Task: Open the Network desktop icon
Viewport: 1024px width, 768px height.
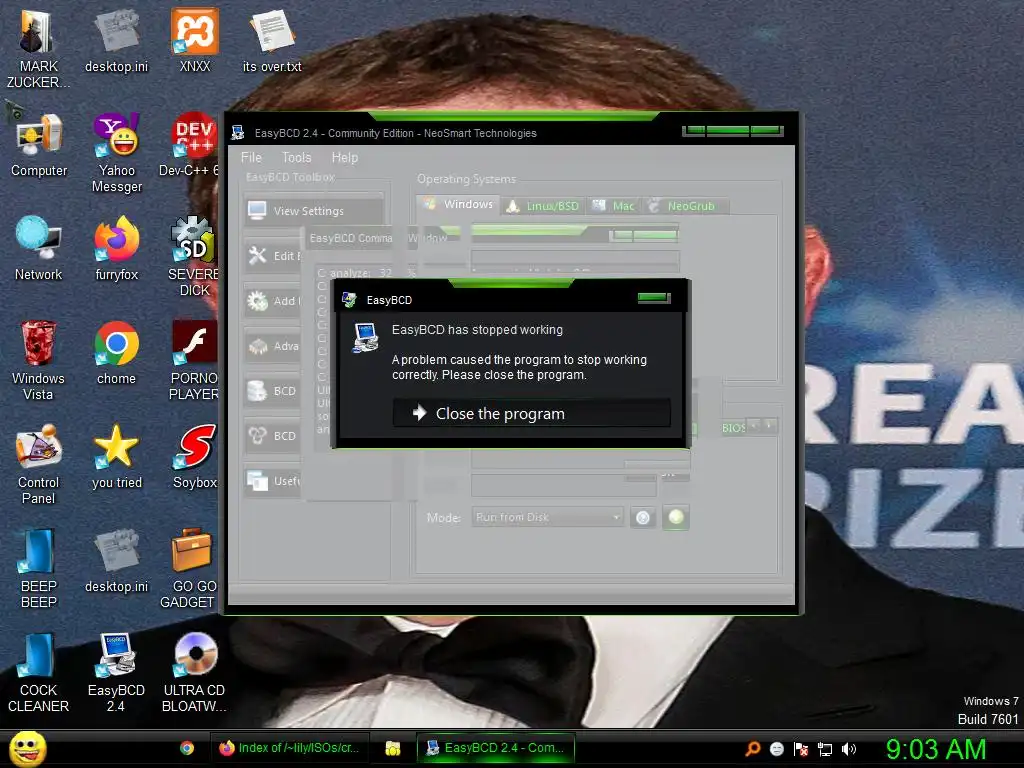Action: 39,249
